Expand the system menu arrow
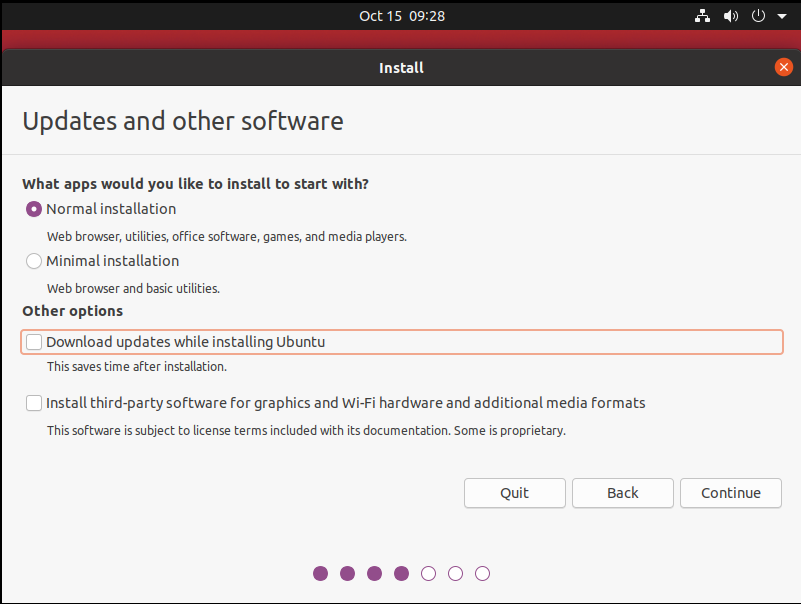The height and width of the screenshot is (604, 801). click(x=782, y=16)
